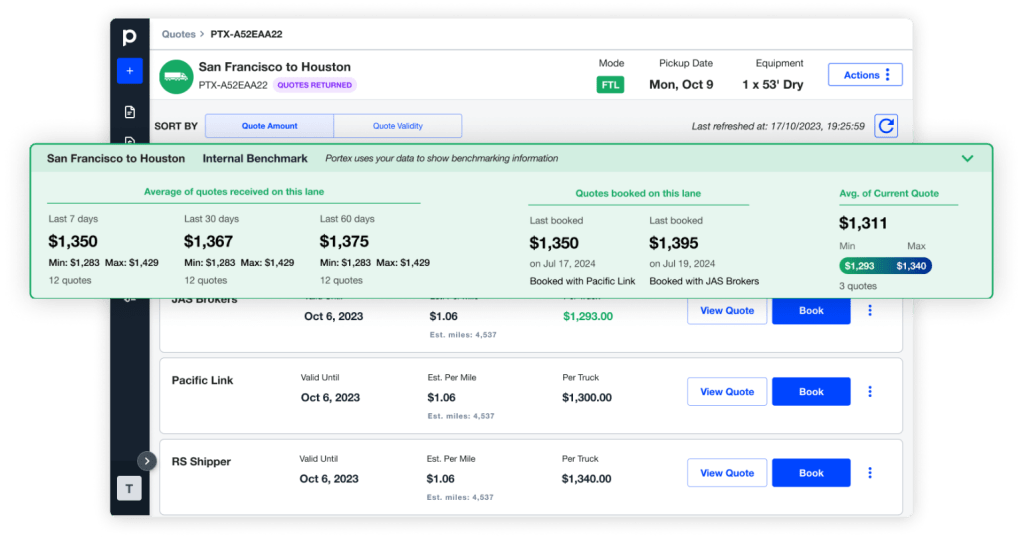This screenshot has width=1023, height=538.
Task: Click Booked with JAS Brokers text
Action: [x=704, y=281]
